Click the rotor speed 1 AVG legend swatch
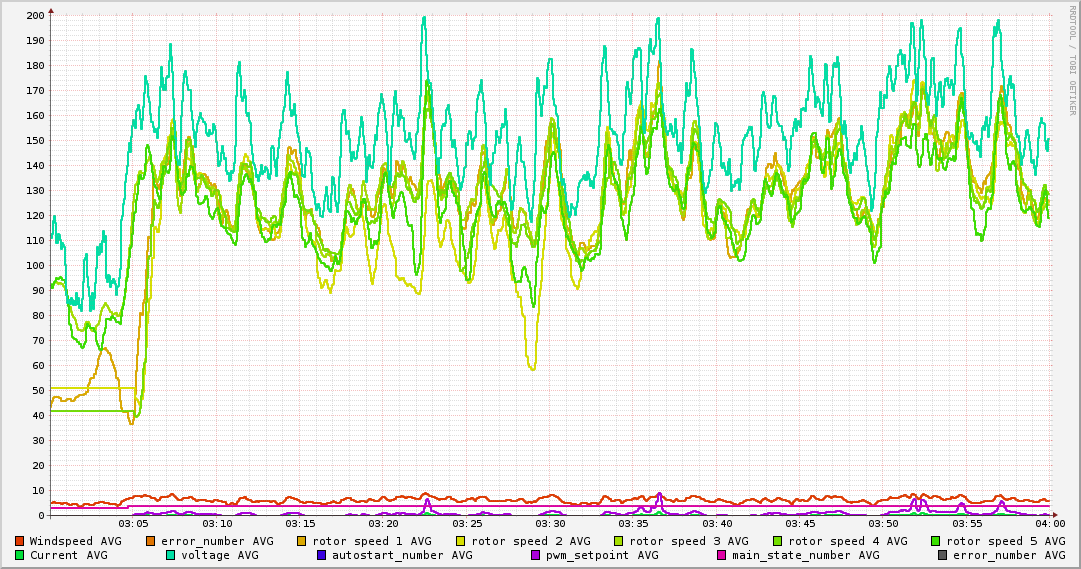 [x=302, y=541]
